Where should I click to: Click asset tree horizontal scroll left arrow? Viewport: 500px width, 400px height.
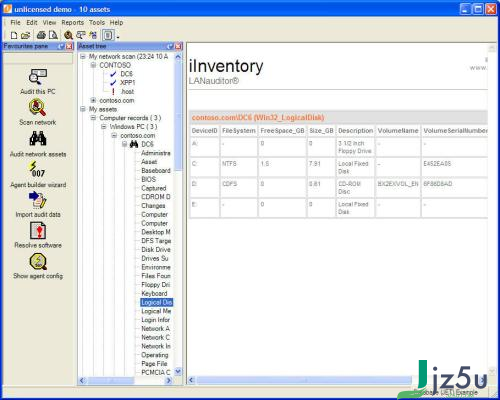pyautogui.click(x=82, y=380)
